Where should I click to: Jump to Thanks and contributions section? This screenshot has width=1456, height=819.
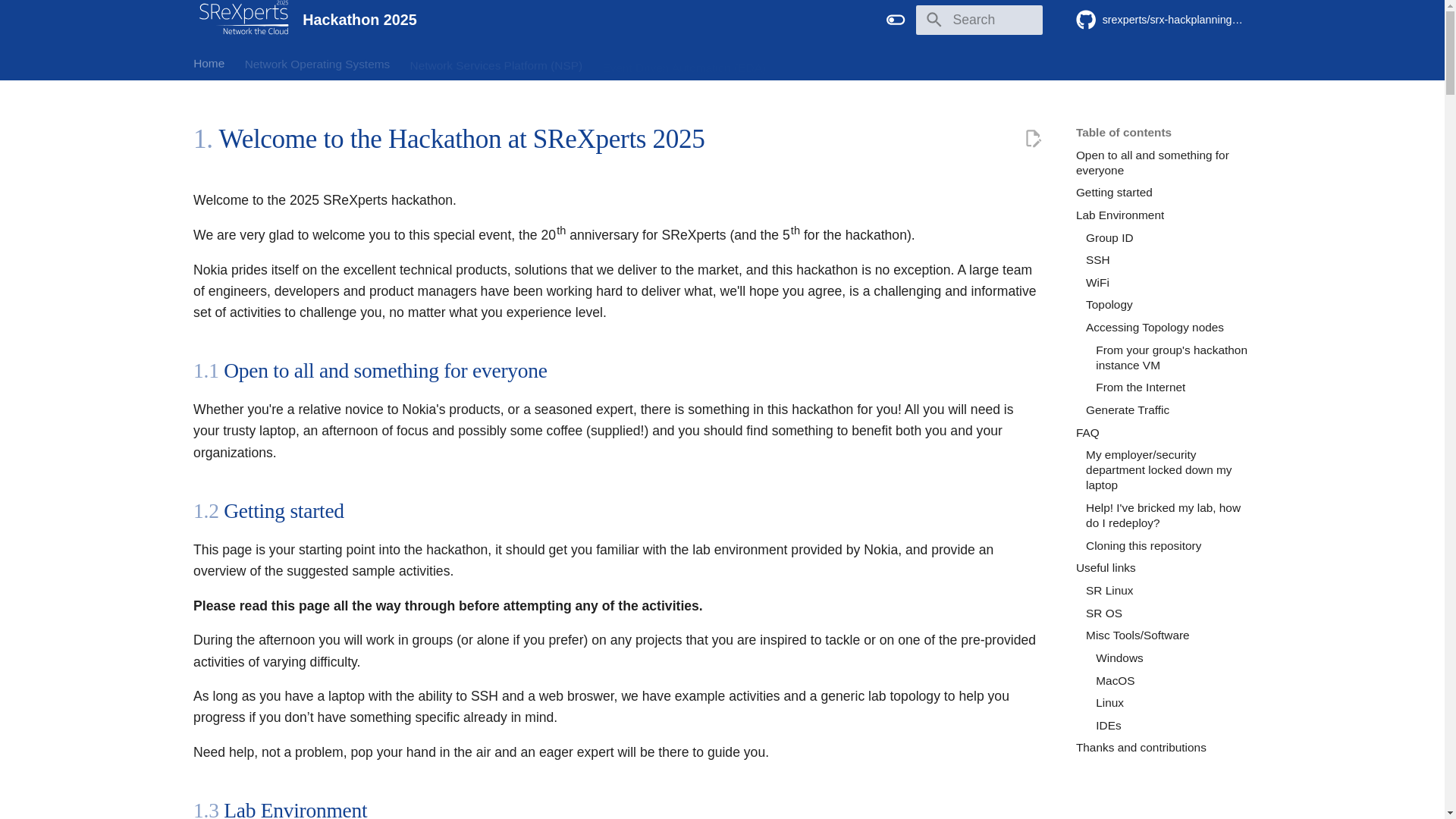coord(1141,748)
